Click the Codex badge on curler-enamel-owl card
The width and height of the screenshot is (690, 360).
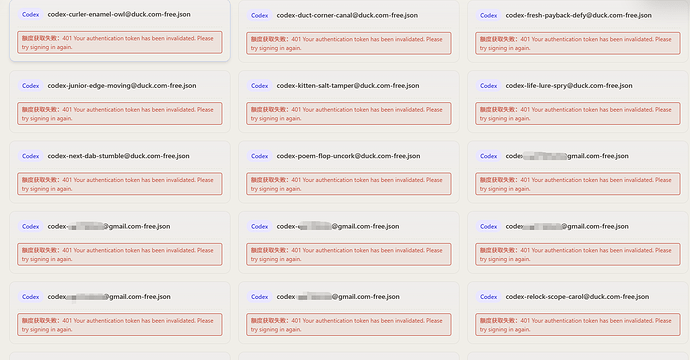[x=30, y=15]
